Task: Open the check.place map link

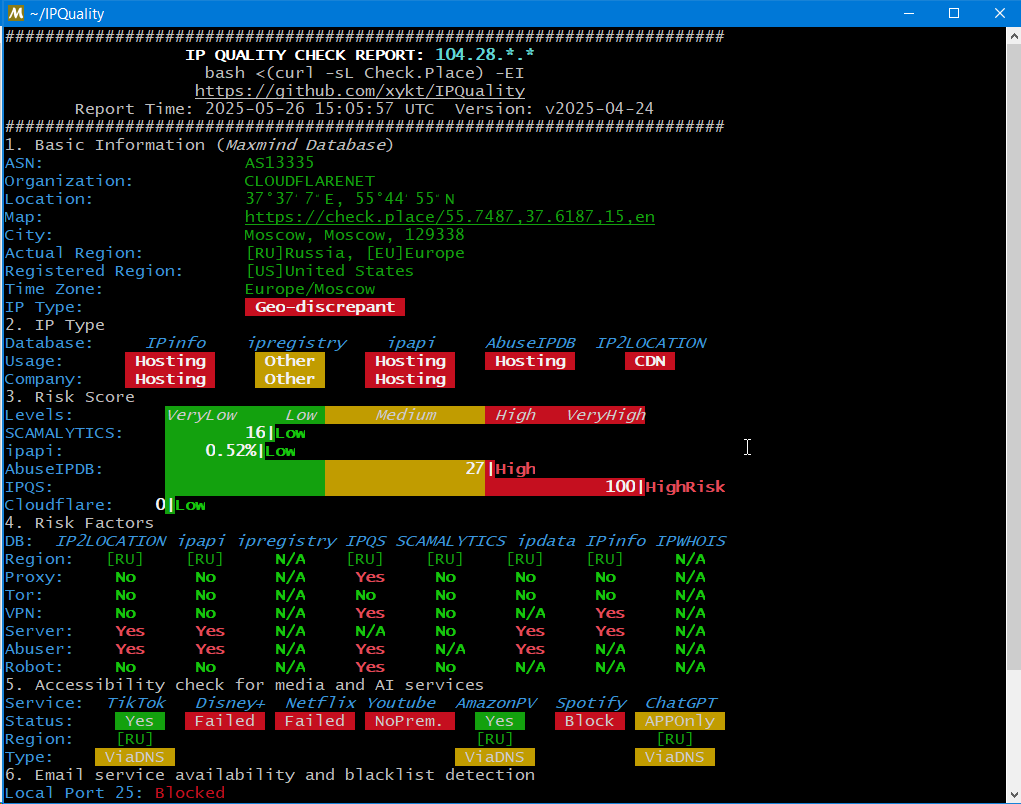Action: tap(449, 217)
